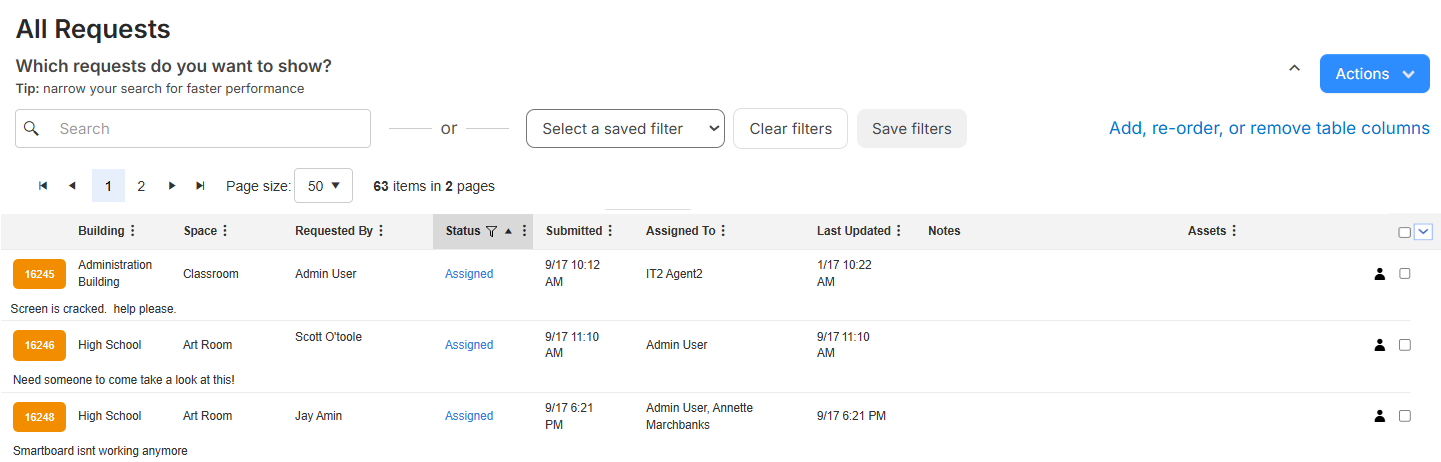
Task: Click 'Admin User, Annette Marchbanks' cell
Action: tap(700, 416)
